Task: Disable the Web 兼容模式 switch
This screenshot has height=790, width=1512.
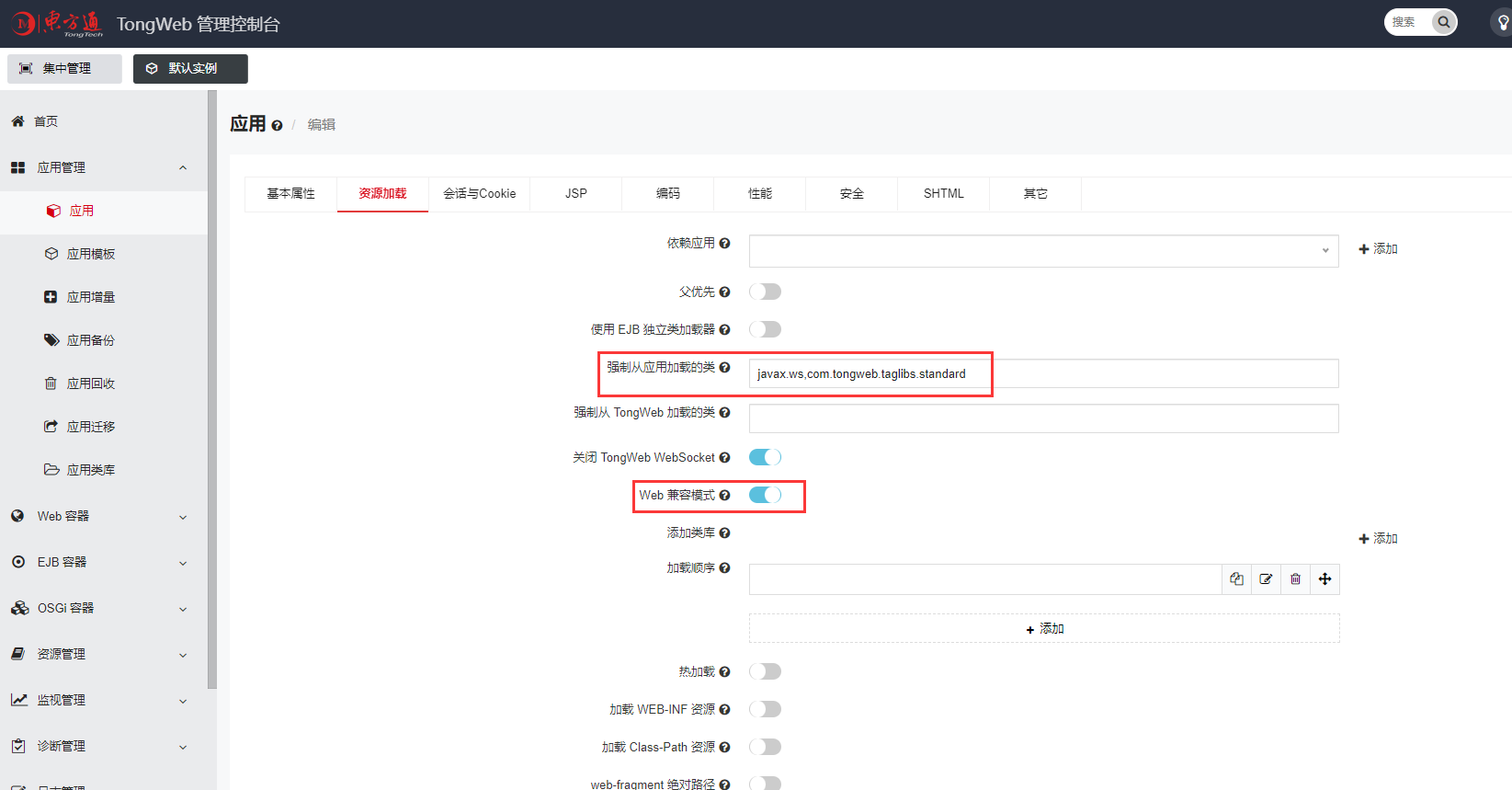Action: point(765,495)
